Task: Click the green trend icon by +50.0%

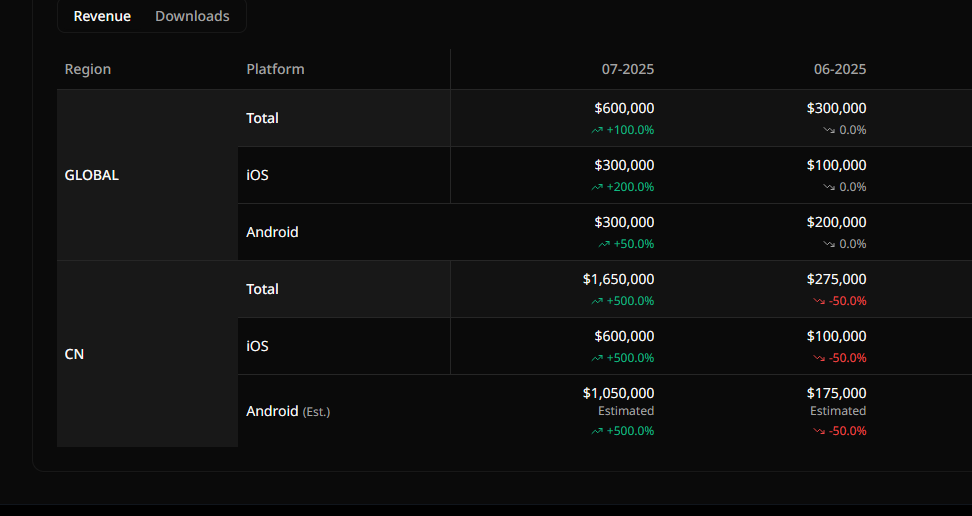Action: (604, 244)
